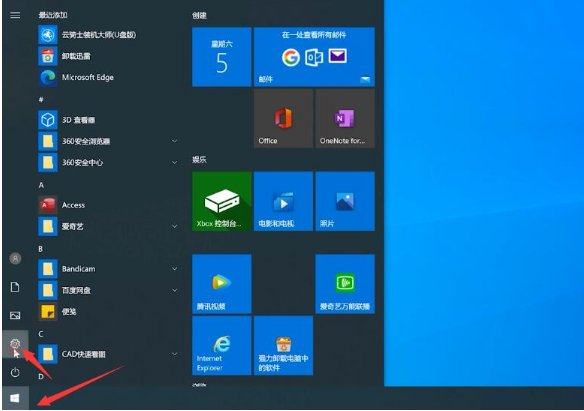Click the Windows Start button

pyautogui.click(x=15, y=398)
